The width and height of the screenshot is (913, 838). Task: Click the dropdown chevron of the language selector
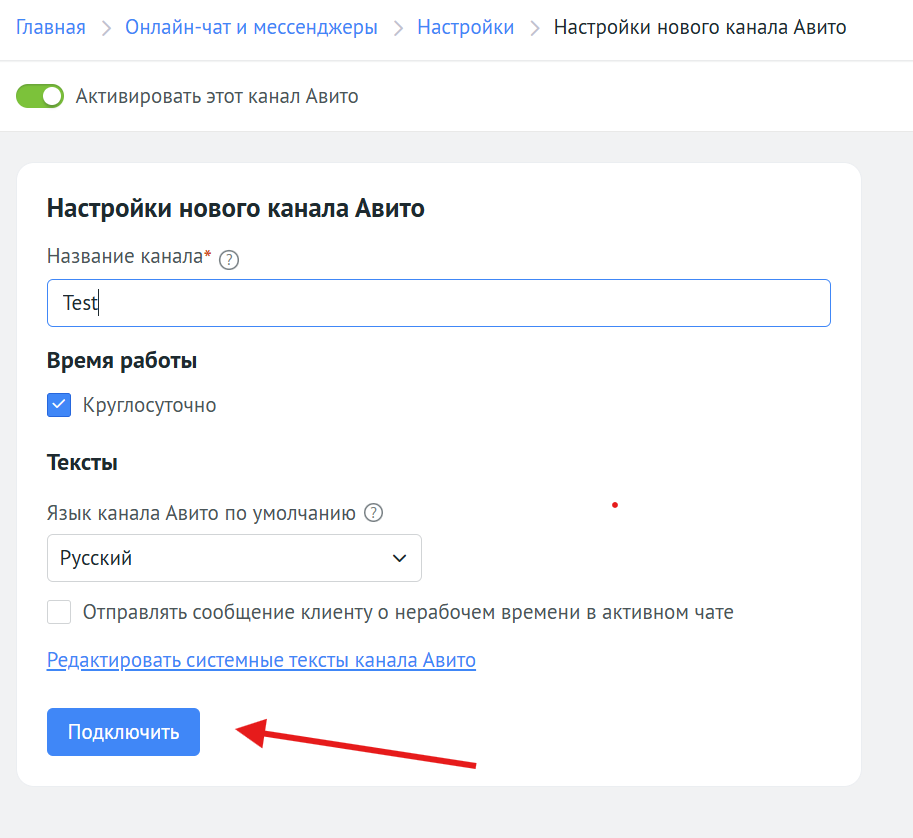coord(399,557)
